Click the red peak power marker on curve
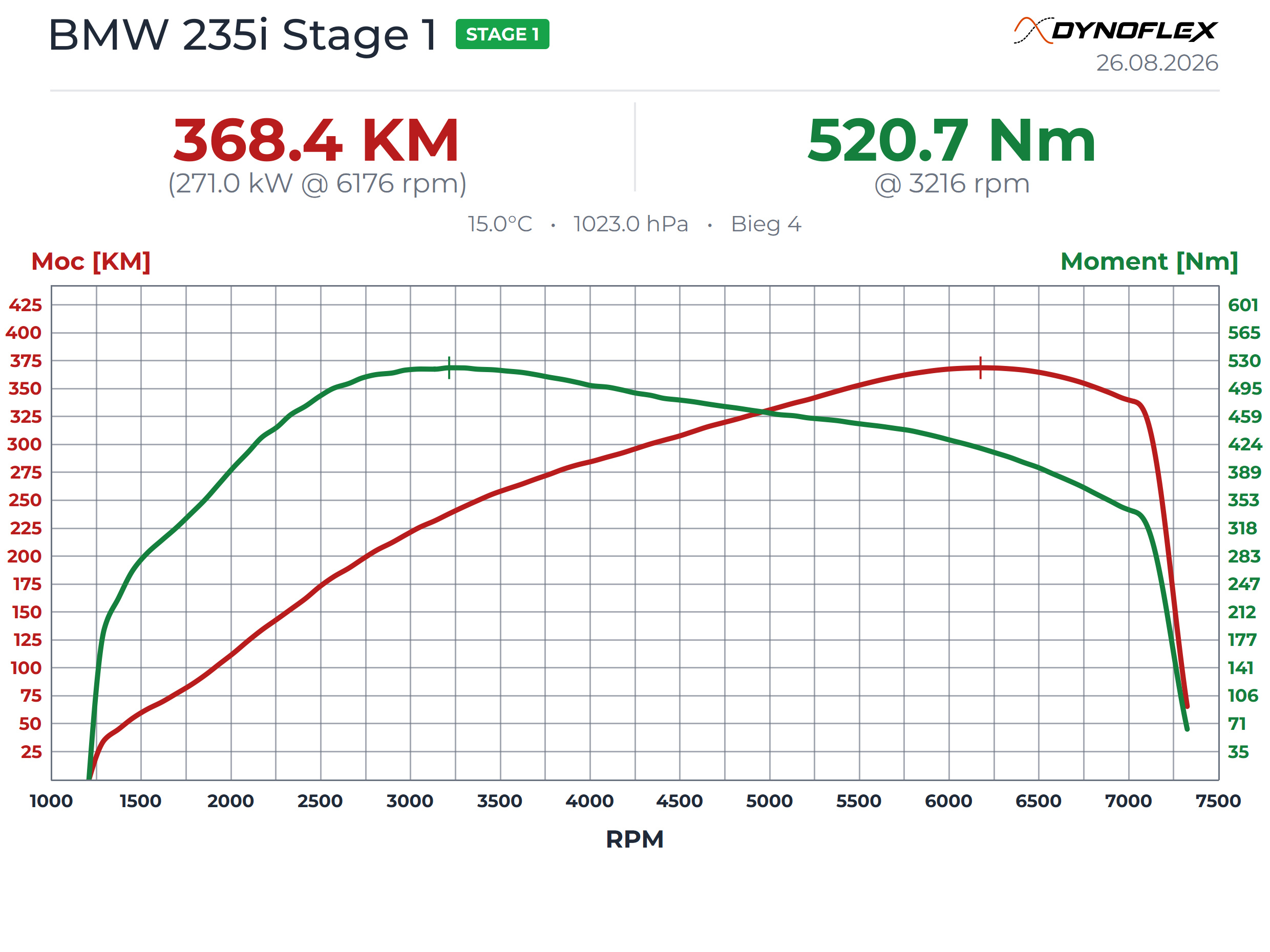This screenshot has width=1270, height=952. (x=981, y=368)
